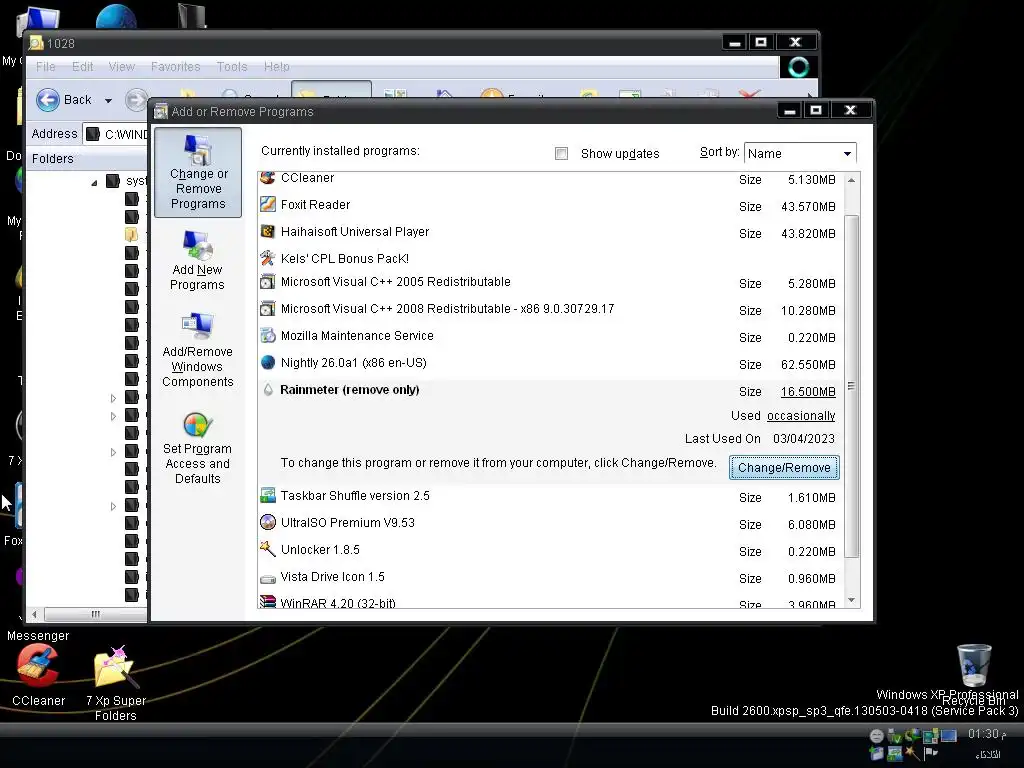Select 'Nightly 26.0a1 (x86 en-US)' row
The height and width of the screenshot is (768, 1024).
pos(353,363)
